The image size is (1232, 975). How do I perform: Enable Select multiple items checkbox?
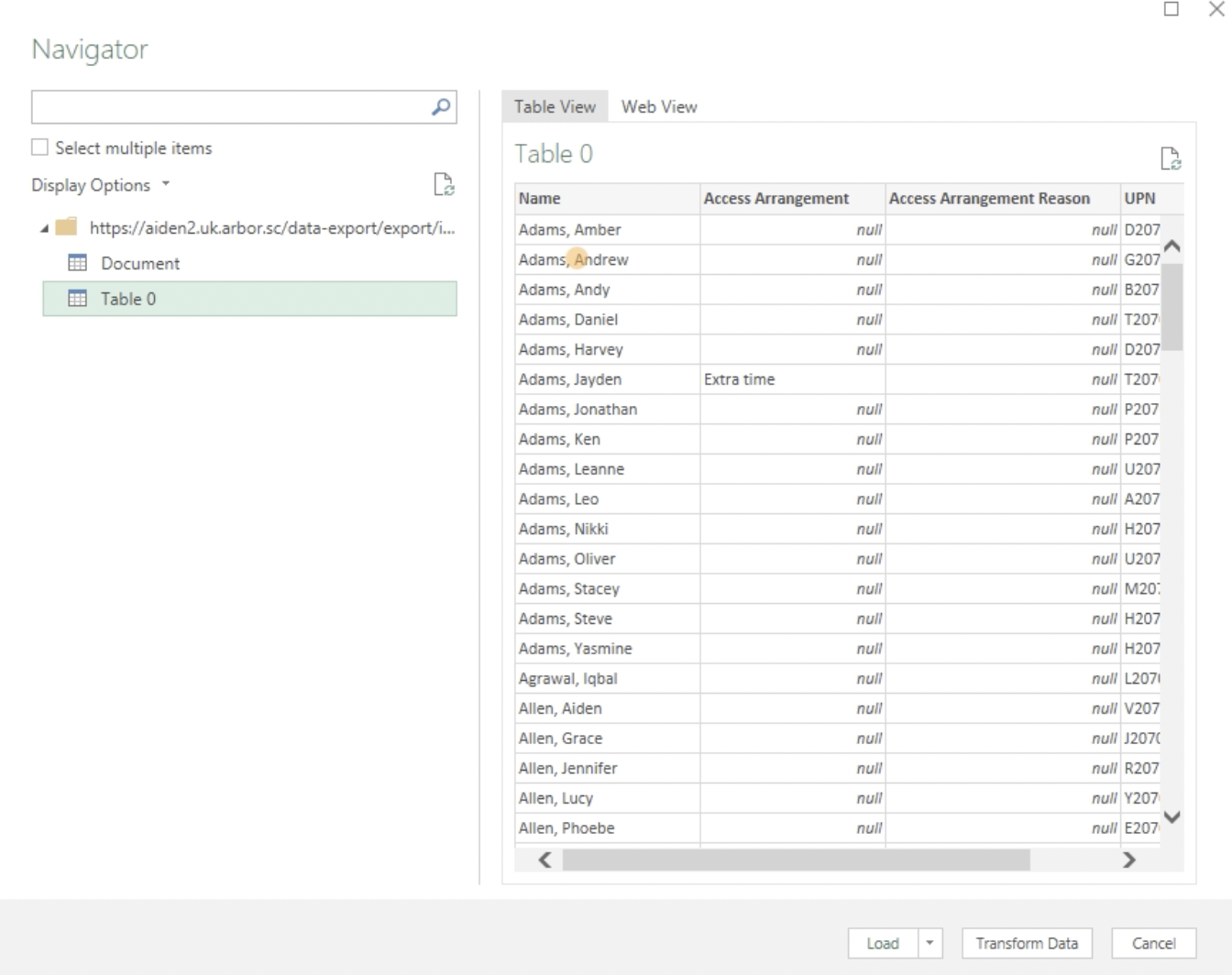pos(40,148)
